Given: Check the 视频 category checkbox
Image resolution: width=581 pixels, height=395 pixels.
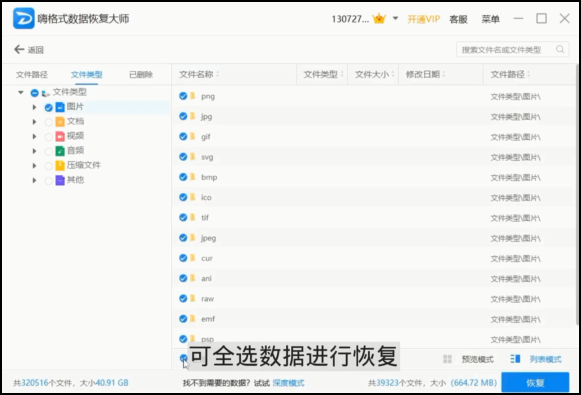Looking at the screenshot, I should click(48, 137).
